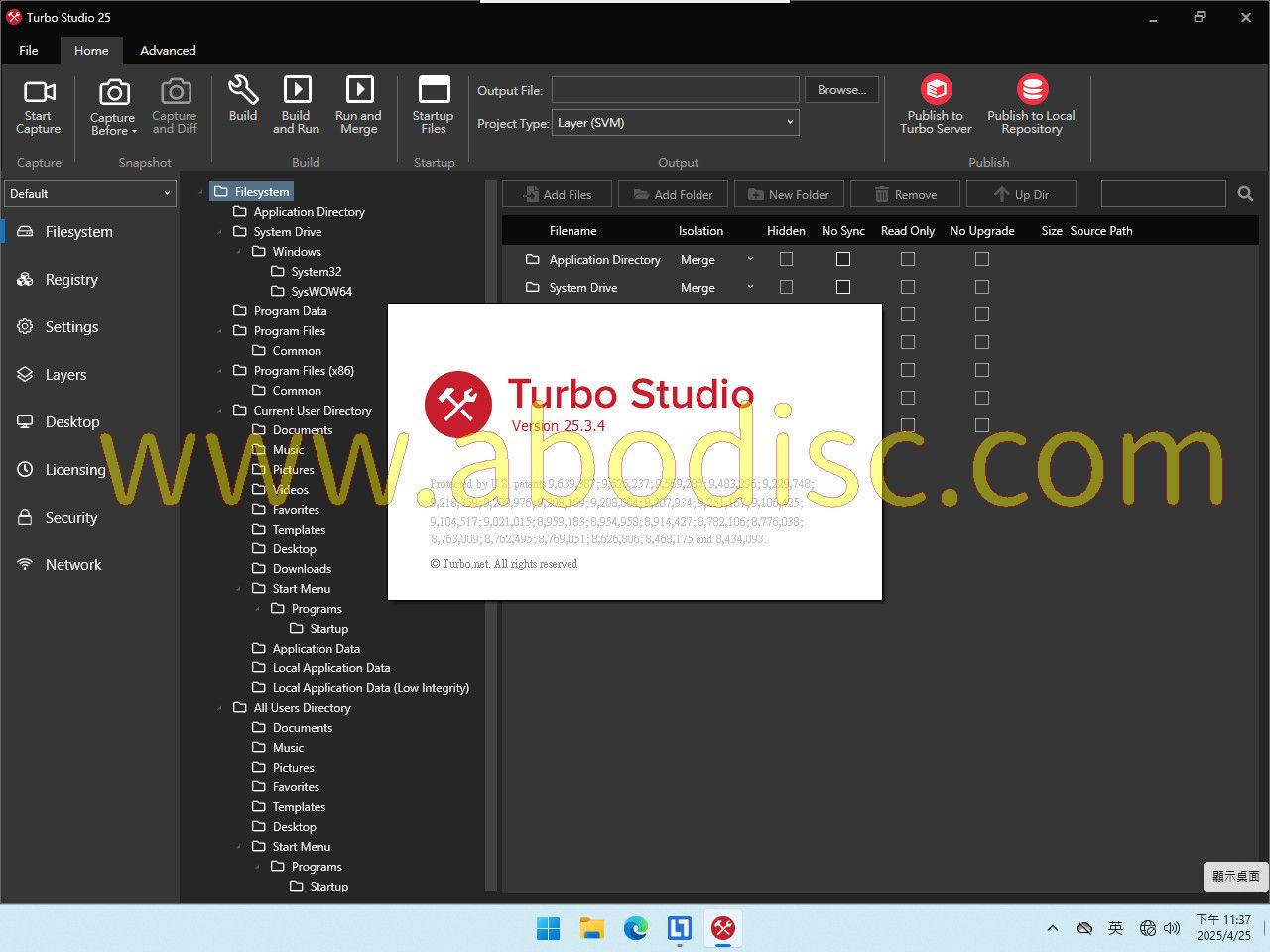Viewport: 1270px width, 952px height.
Task: Collapse the All Users Directory node
Action: click(x=220, y=708)
